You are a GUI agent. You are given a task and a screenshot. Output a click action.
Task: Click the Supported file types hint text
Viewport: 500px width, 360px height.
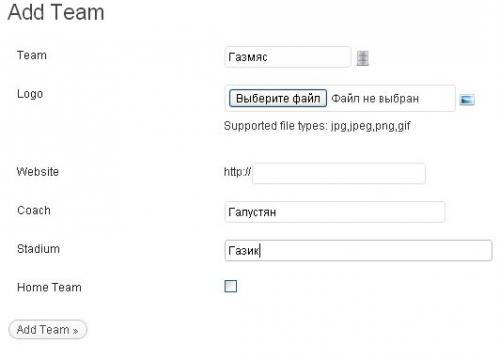(x=317, y=126)
